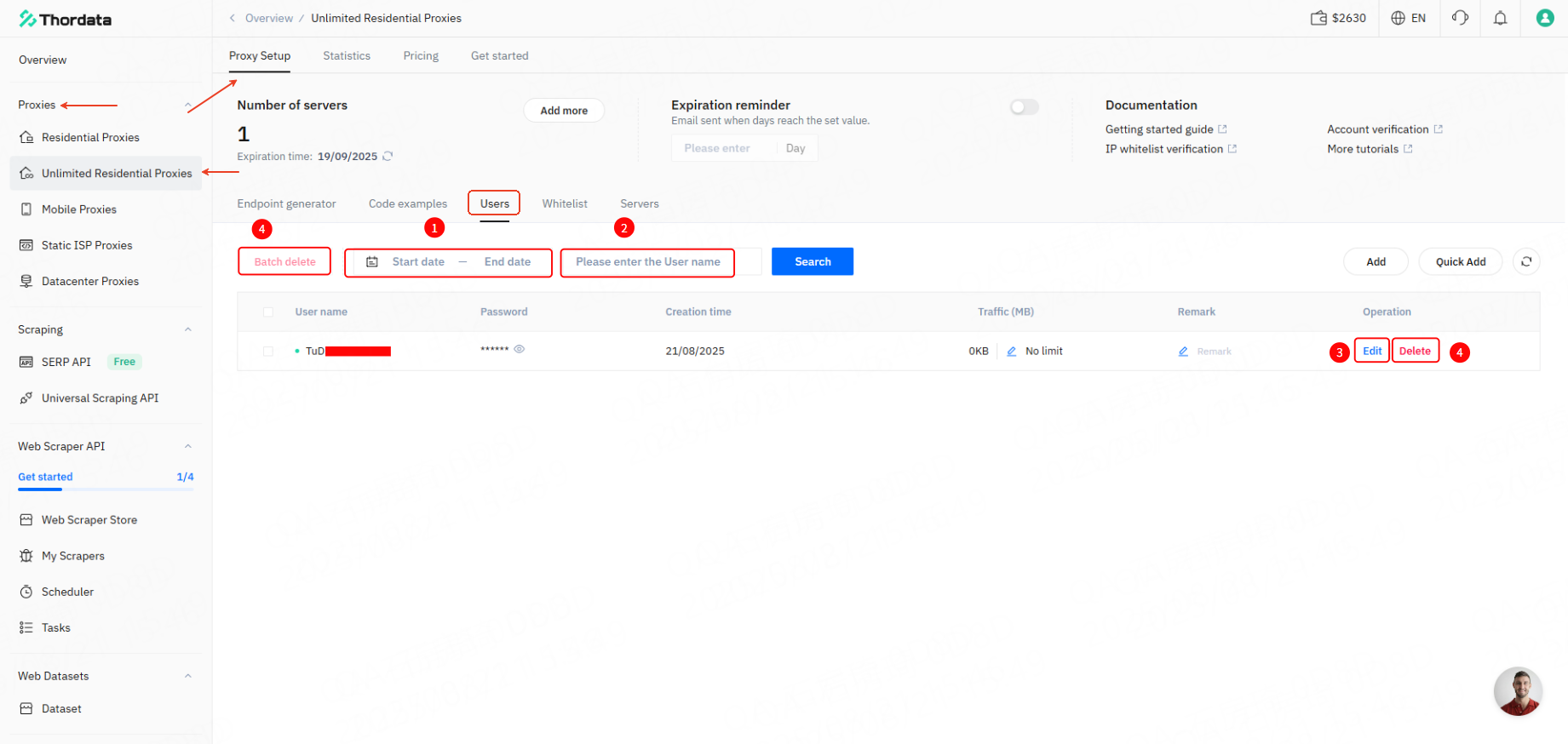Viewport: 1568px width, 744px height.
Task: Delete the TuD user
Action: click(x=1416, y=351)
